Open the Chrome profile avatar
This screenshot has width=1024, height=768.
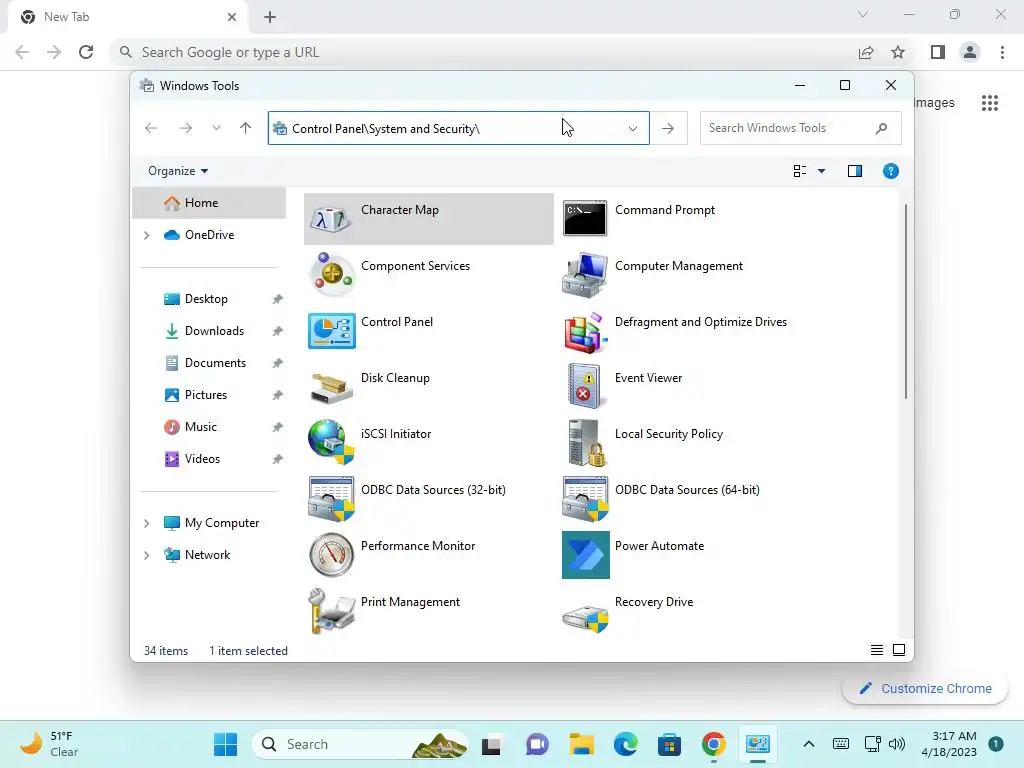(970, 52)
